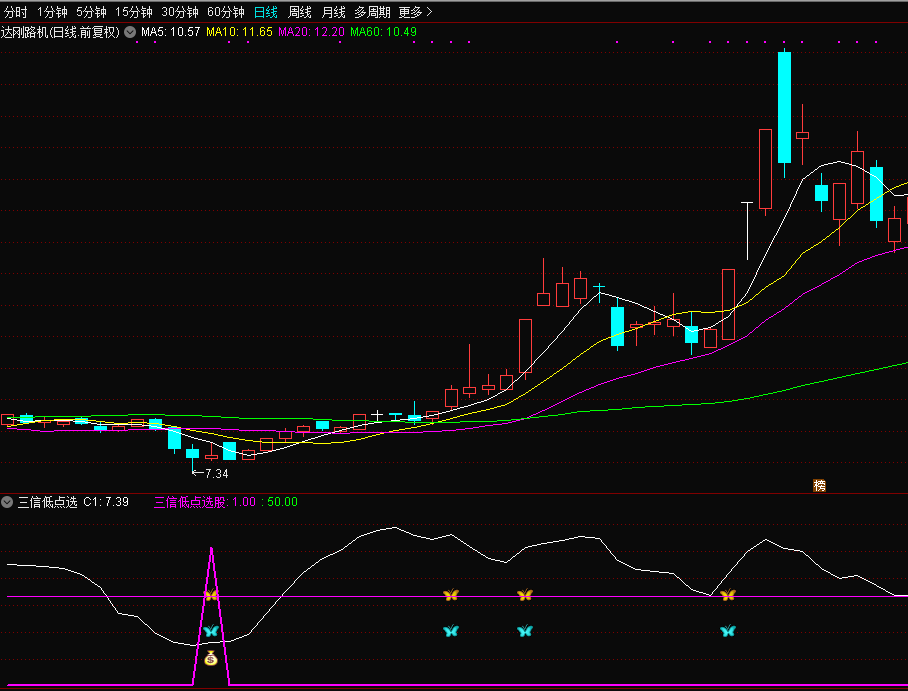This screenshot has height=691, width=908.
Task: Click the MA10: 11.65 label
Action: 239,32
